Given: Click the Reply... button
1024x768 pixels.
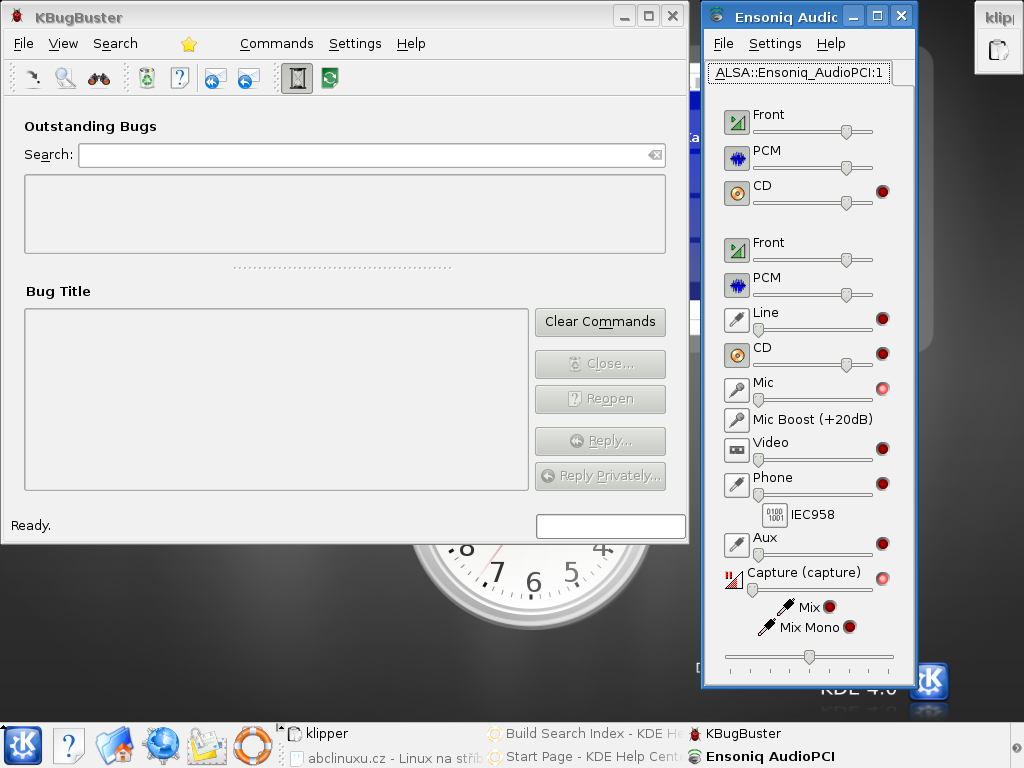Looking at the screenshot, I should pos(600,441).
